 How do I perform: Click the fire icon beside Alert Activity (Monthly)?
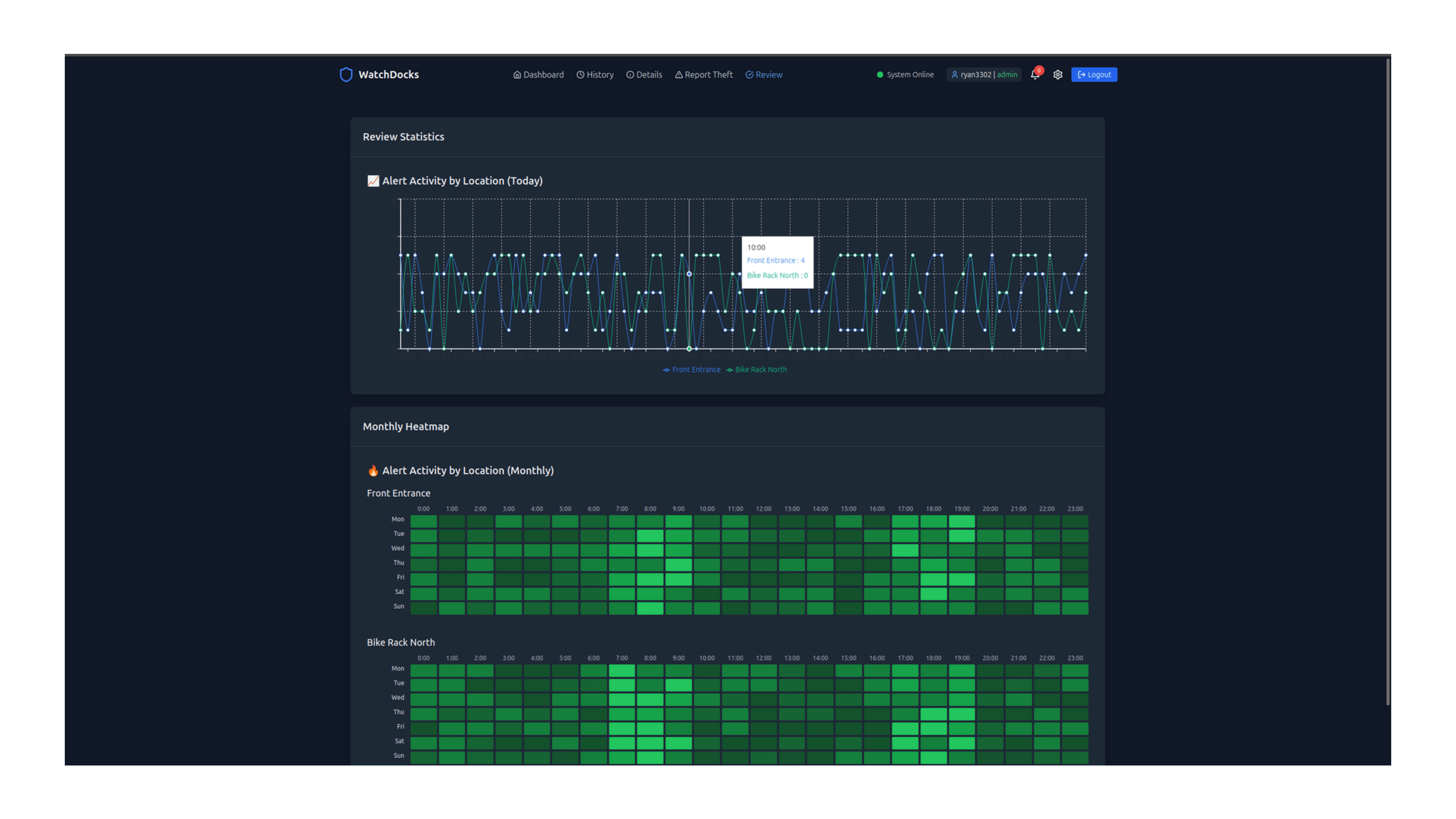click(373, 471)
